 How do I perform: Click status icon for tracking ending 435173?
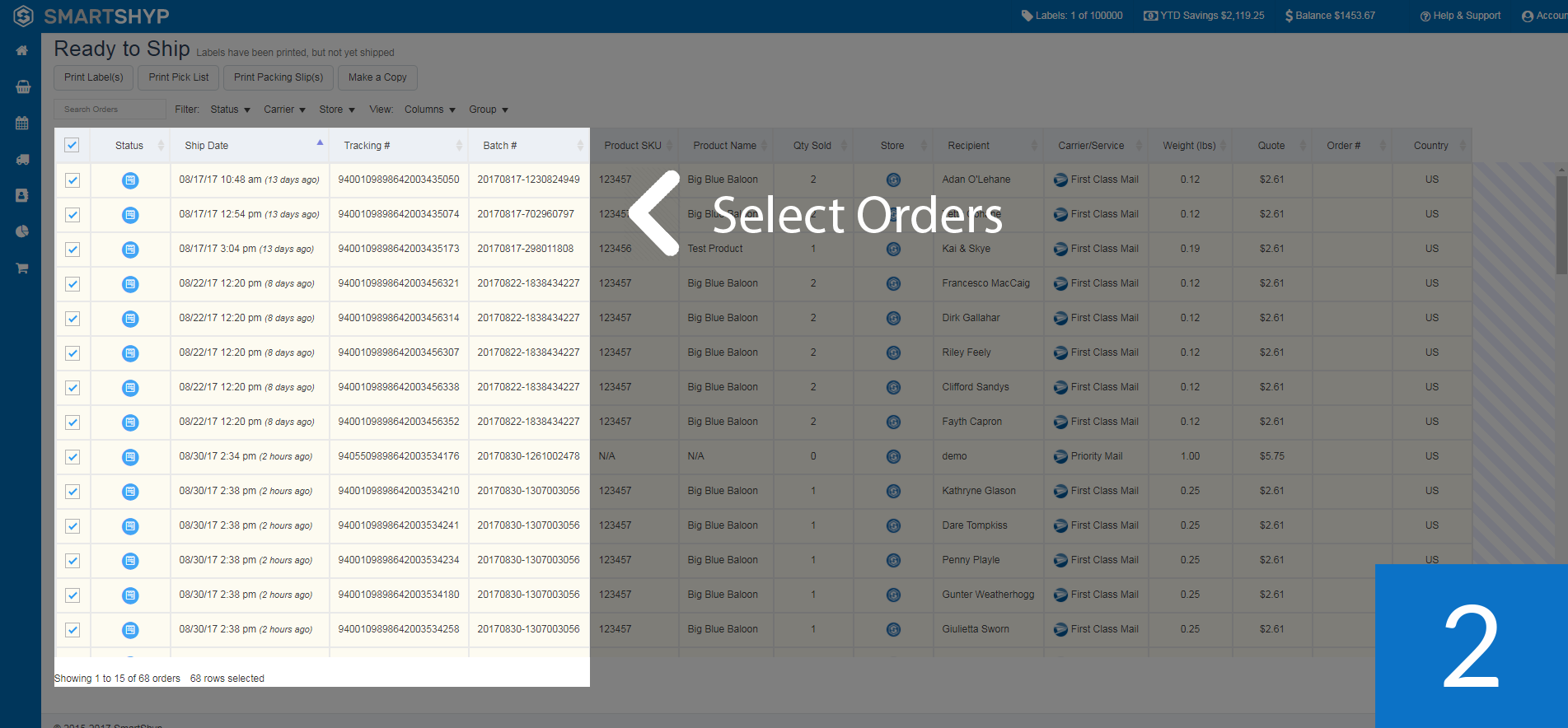tap(130, 250)
